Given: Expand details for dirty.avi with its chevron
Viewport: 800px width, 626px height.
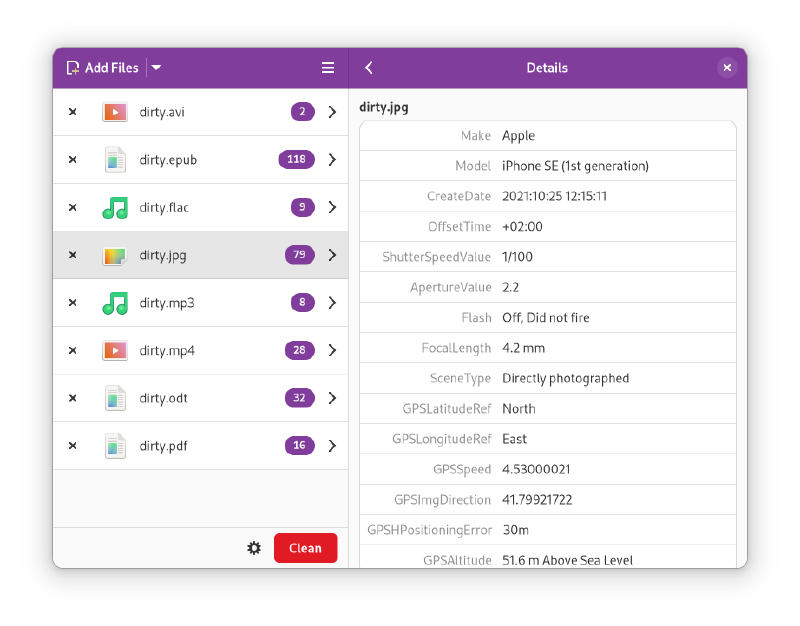Looking at the screenshot, I should (x=332, y=112).
